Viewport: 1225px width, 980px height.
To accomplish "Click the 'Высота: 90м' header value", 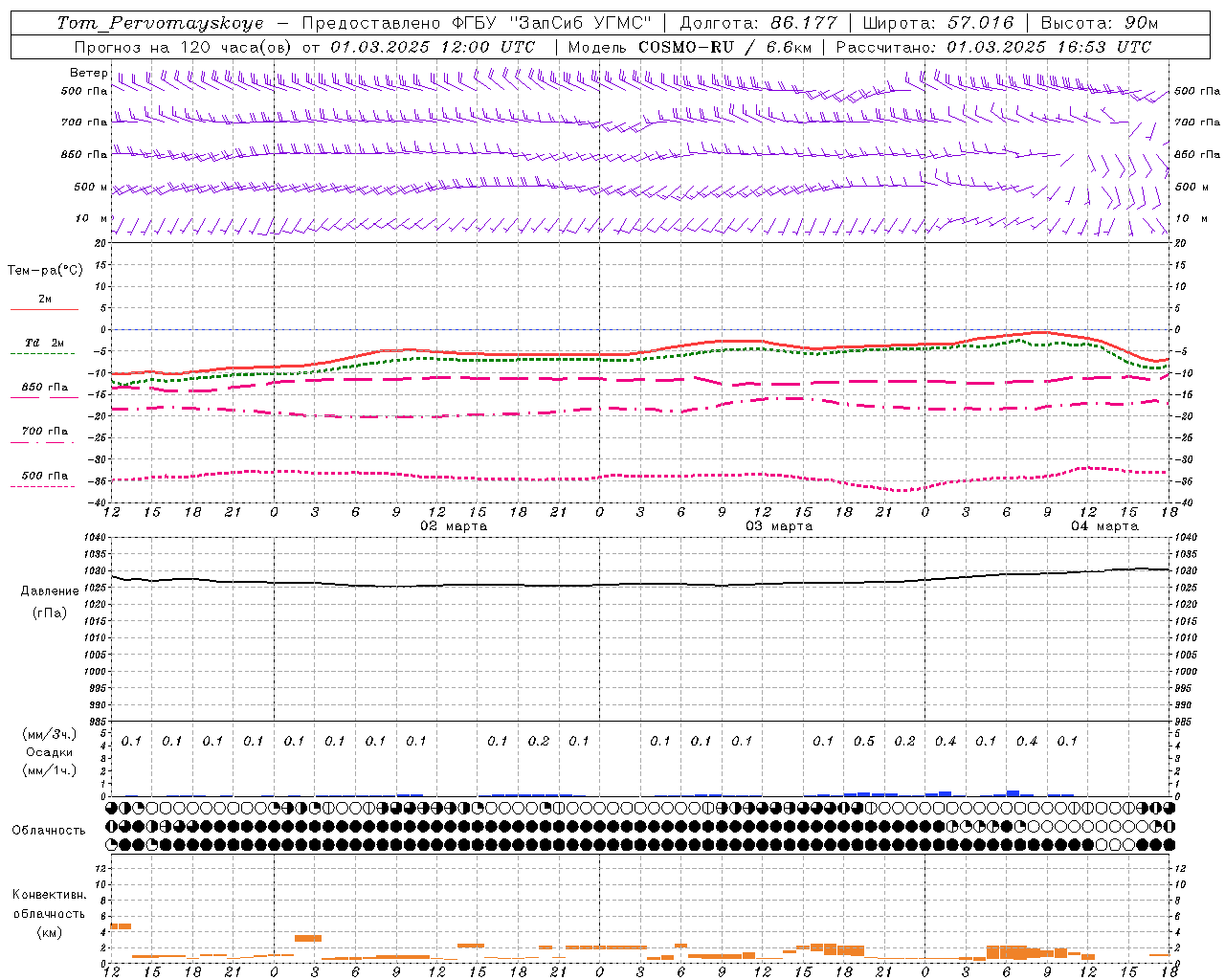I will click(1099, 23).
